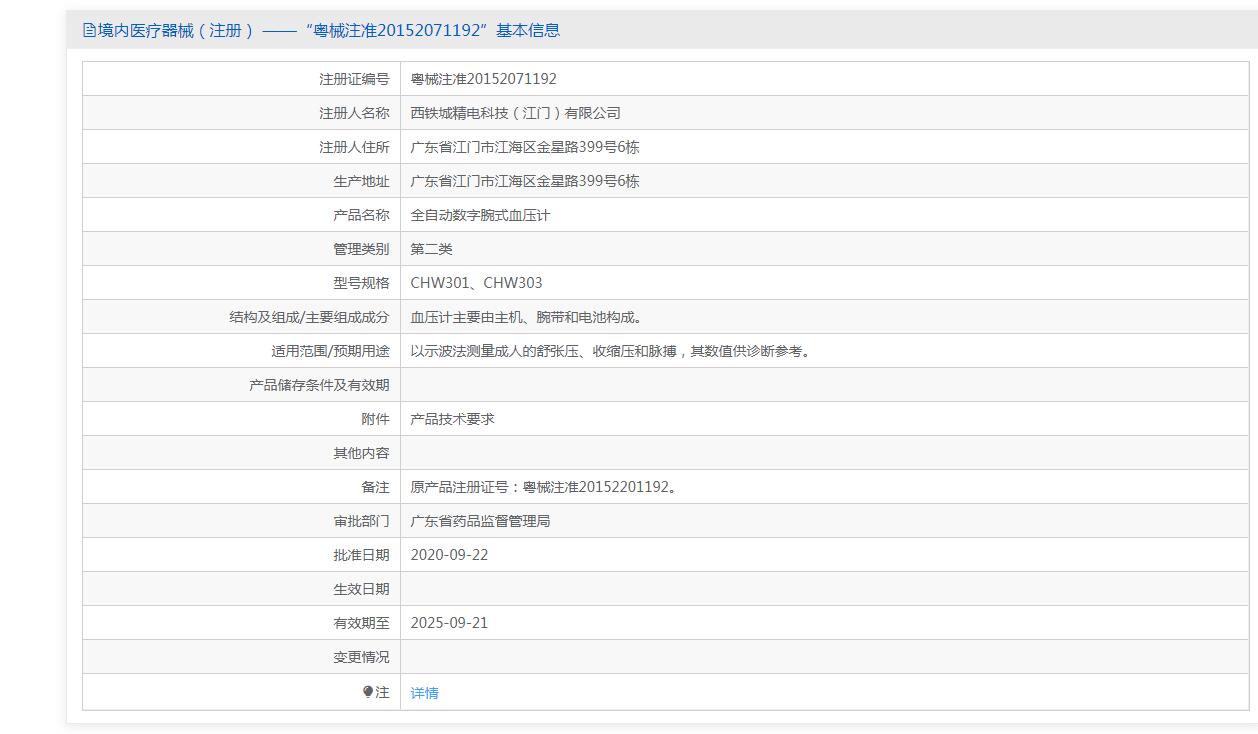Select the 广东省药品监督管理局 value
Viewport: 1258px width, 734px height.
point(481,521)
